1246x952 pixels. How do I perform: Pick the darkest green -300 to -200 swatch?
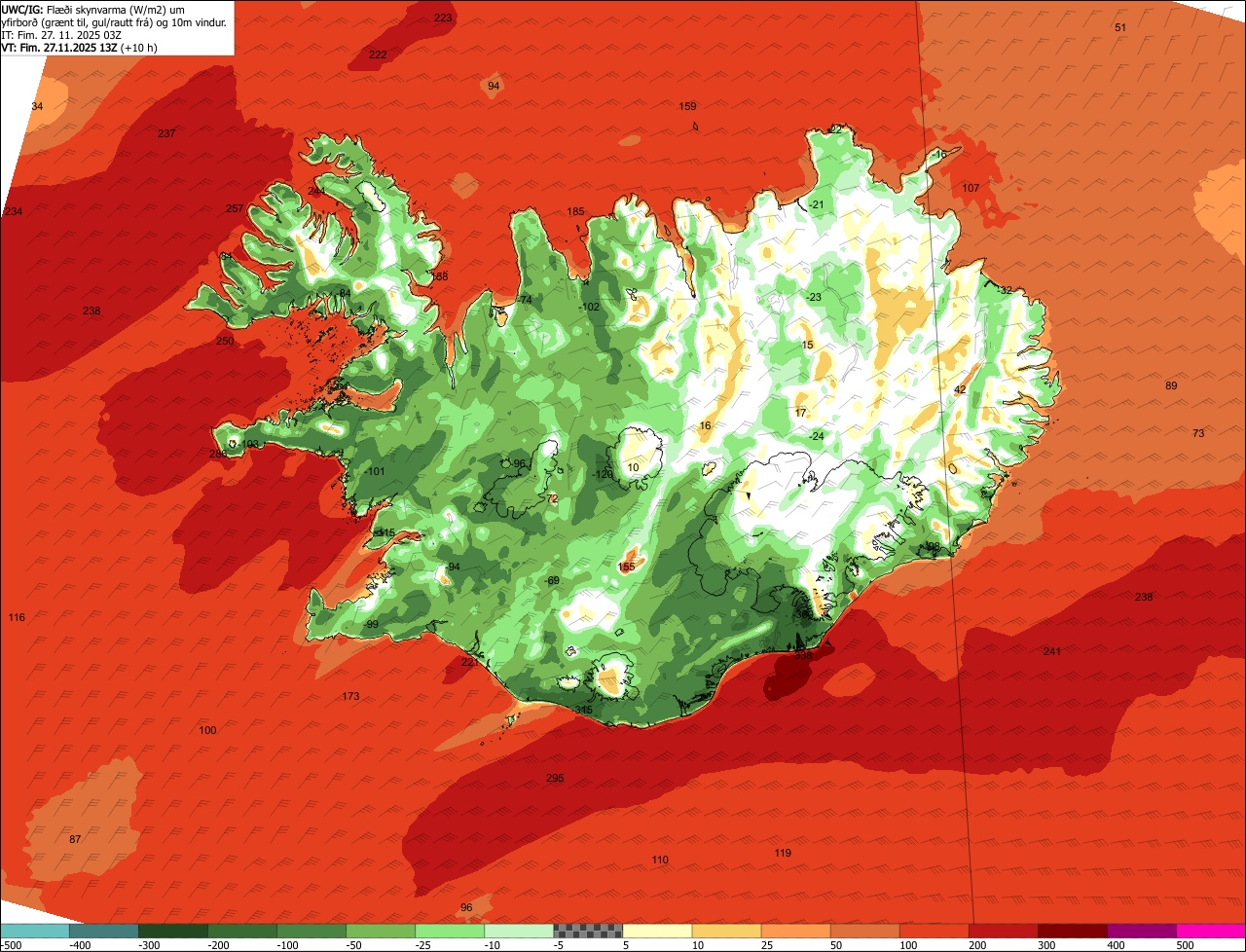click(x=173, y=931)
